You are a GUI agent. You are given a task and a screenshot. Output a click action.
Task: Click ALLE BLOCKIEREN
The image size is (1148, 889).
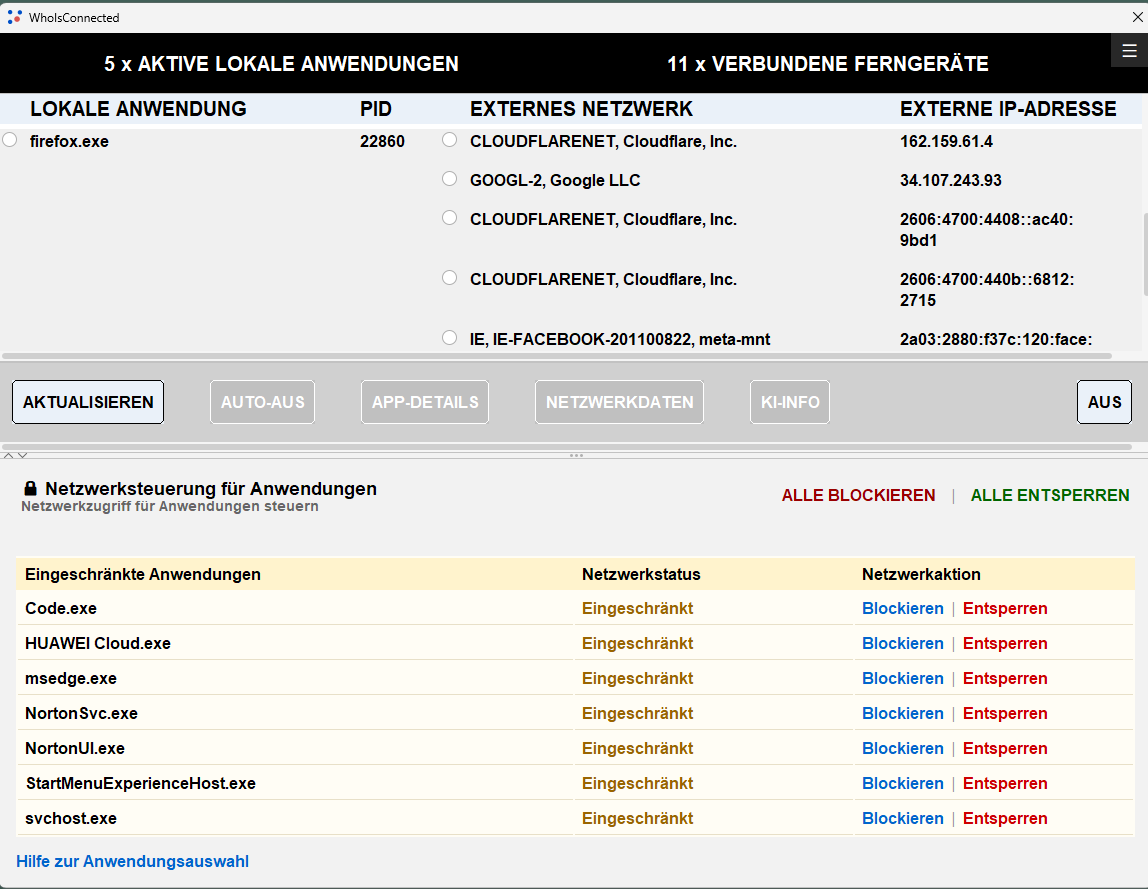(858, 496)
